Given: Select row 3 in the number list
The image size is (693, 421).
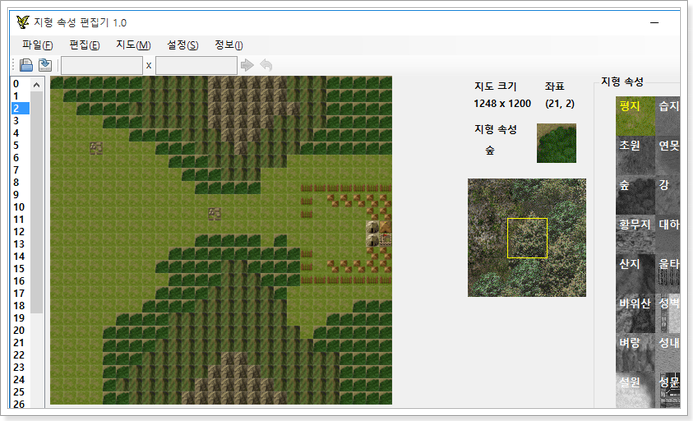Looking at the screenshot, I should point(20,121).
